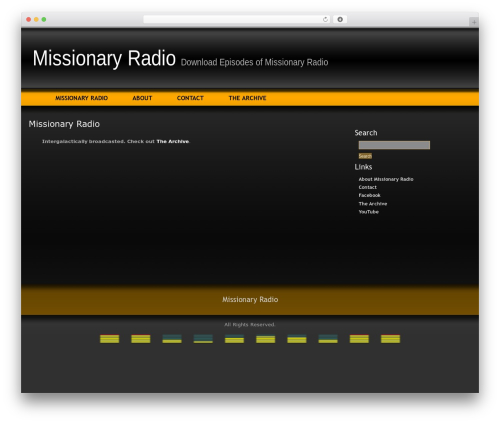Click the 'Links' sidebar heading
This screenshot has height=423, width=500.
[x=363, y=167]
